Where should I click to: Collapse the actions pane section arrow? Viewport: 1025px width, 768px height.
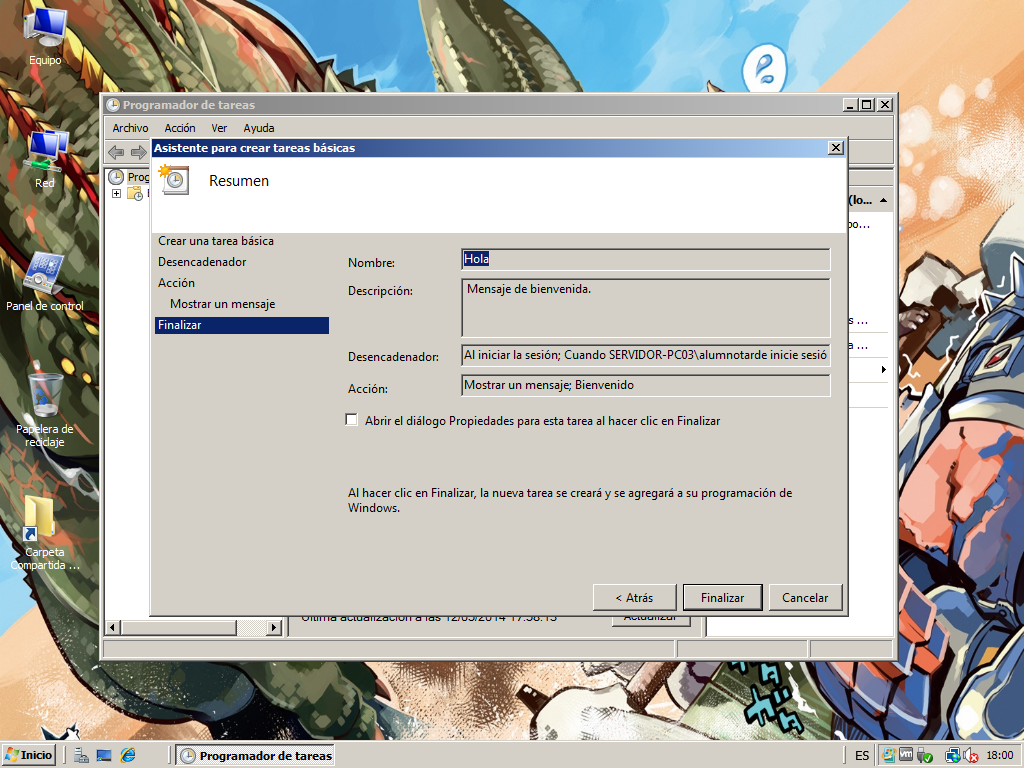pos(884,200)
